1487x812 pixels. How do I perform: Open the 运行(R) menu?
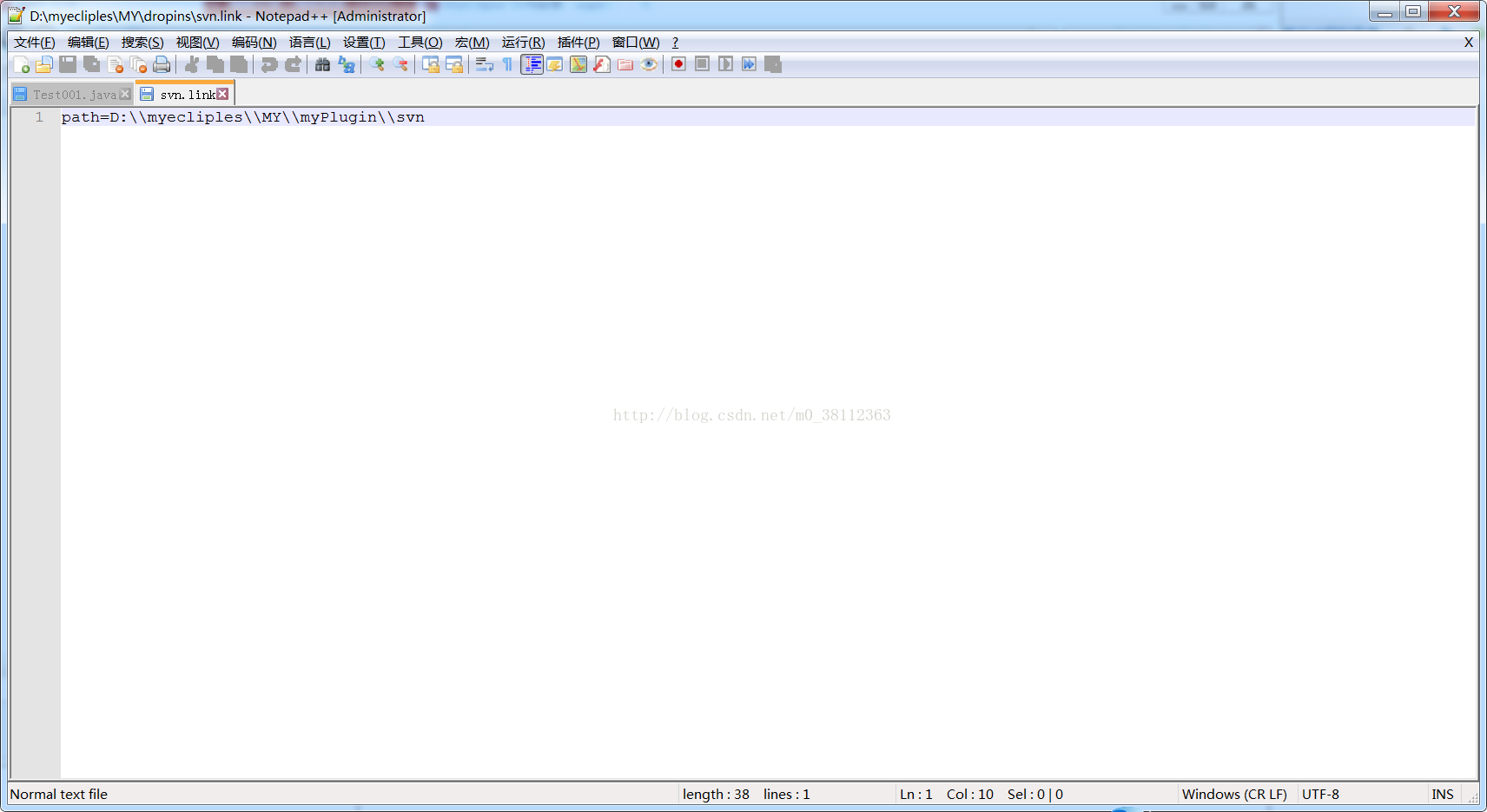pyautogui.click(x=524, y=43)
